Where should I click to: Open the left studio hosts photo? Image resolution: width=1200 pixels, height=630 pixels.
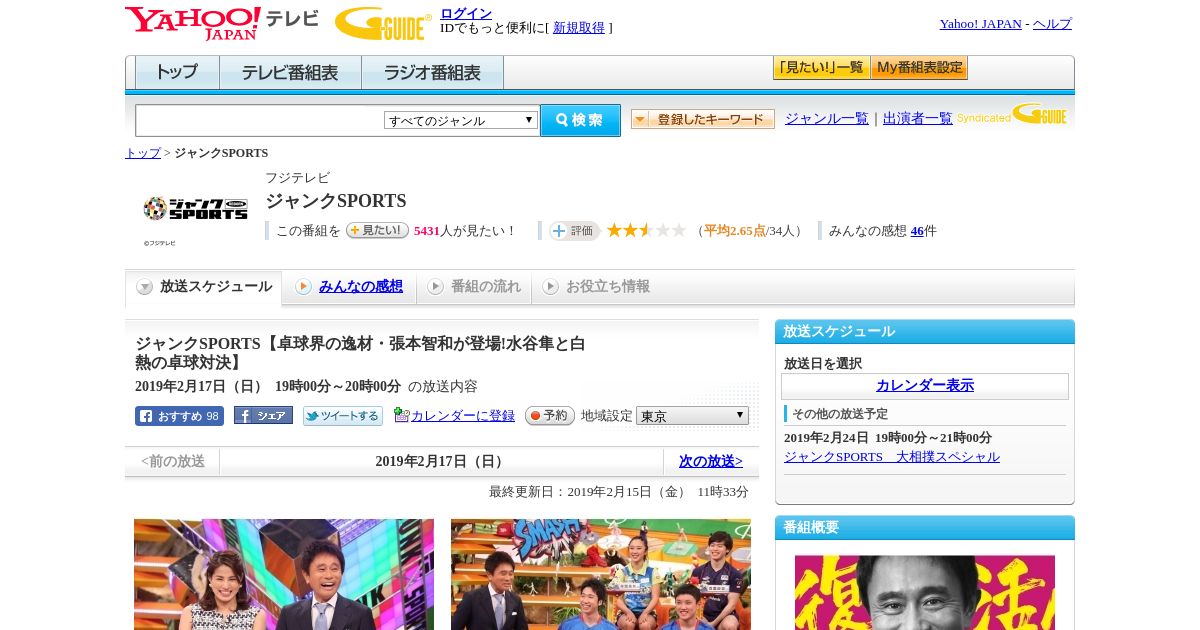point(284,574)
